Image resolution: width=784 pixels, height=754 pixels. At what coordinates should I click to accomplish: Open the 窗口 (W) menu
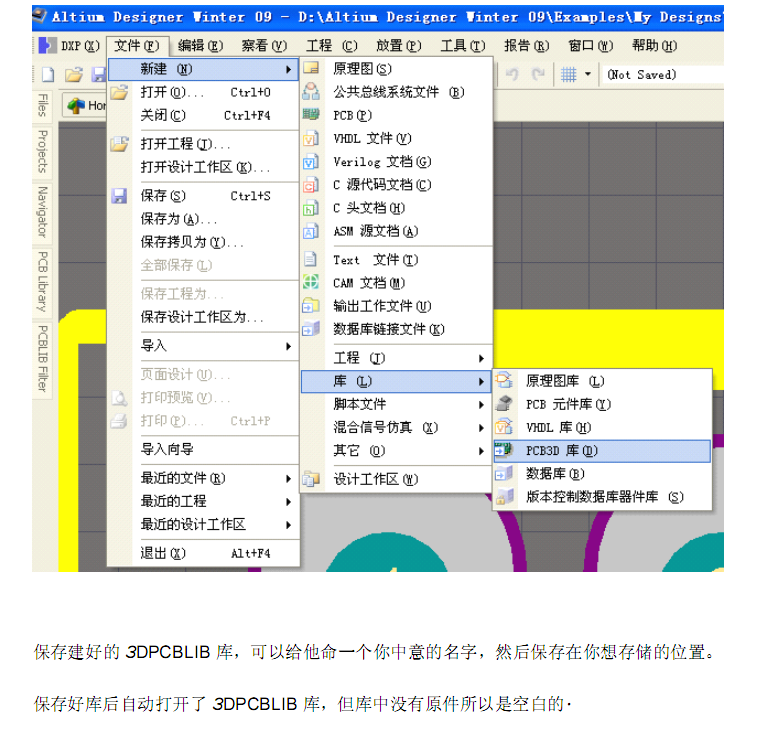[x=590, y=46]
